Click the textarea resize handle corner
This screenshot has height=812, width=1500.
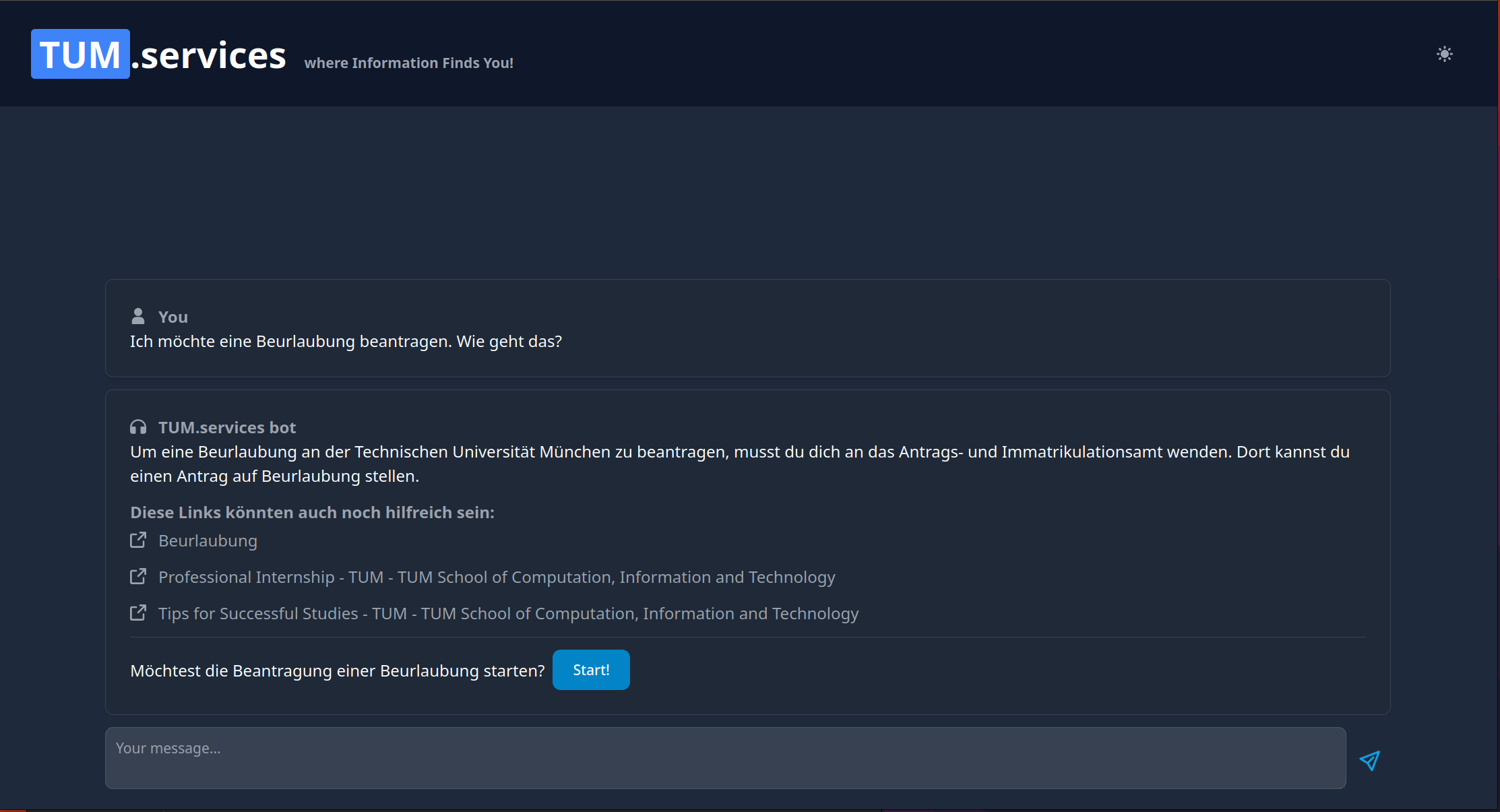[x=1342, y=784]
